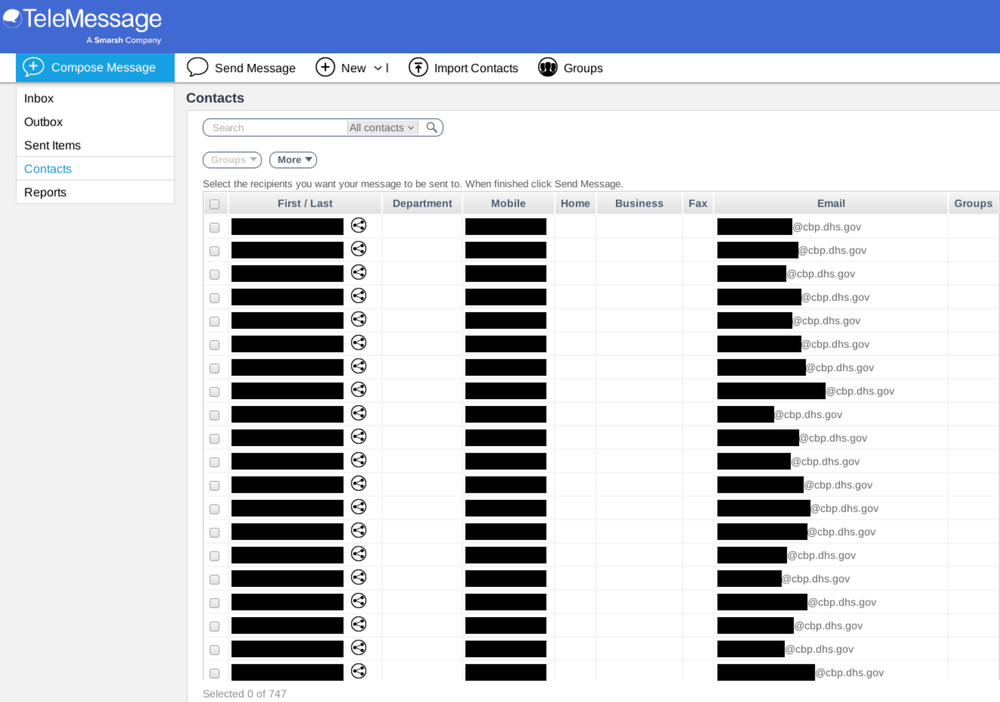Click the search magnifying glass icon
1000x702 pixels.
pyautogui.click(x=430, y=127)
